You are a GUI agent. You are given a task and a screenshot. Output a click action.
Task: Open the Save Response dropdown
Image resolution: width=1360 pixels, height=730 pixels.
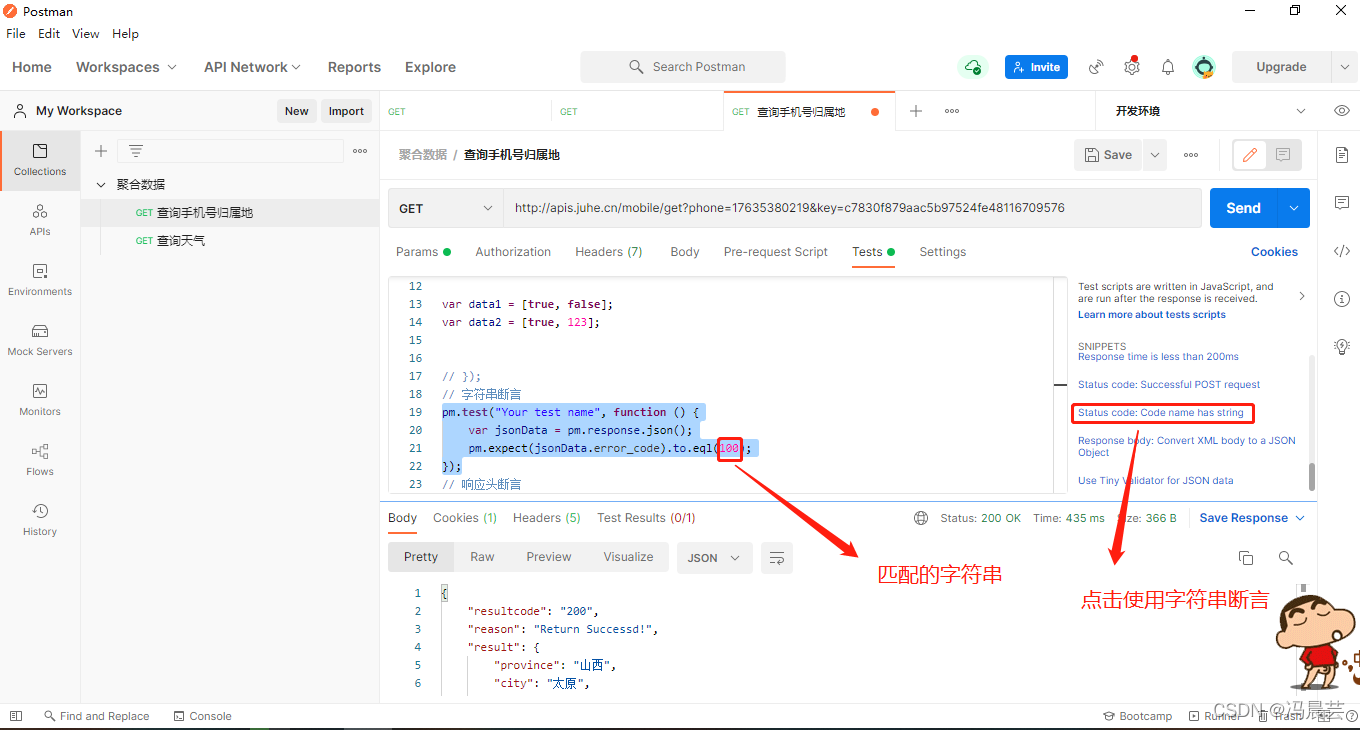pyautogui.click(x=1252, y=518)
